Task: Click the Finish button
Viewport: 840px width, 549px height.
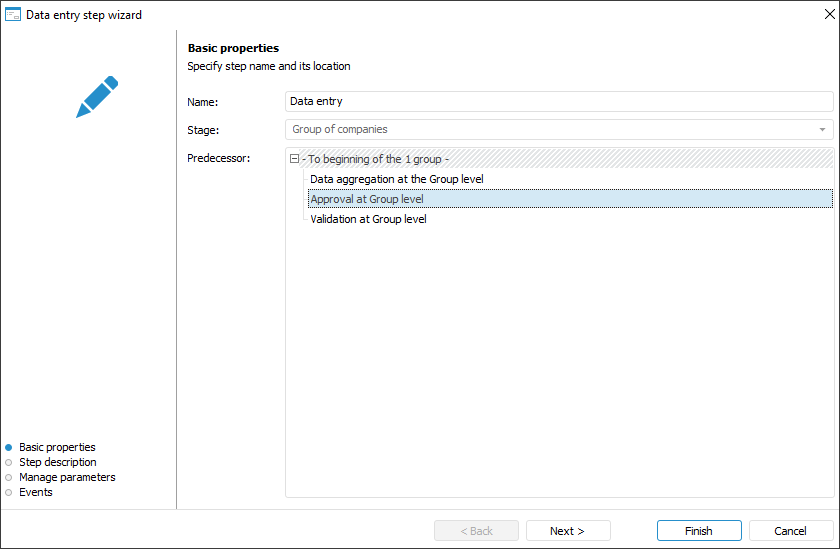Action: pos(699,531)
